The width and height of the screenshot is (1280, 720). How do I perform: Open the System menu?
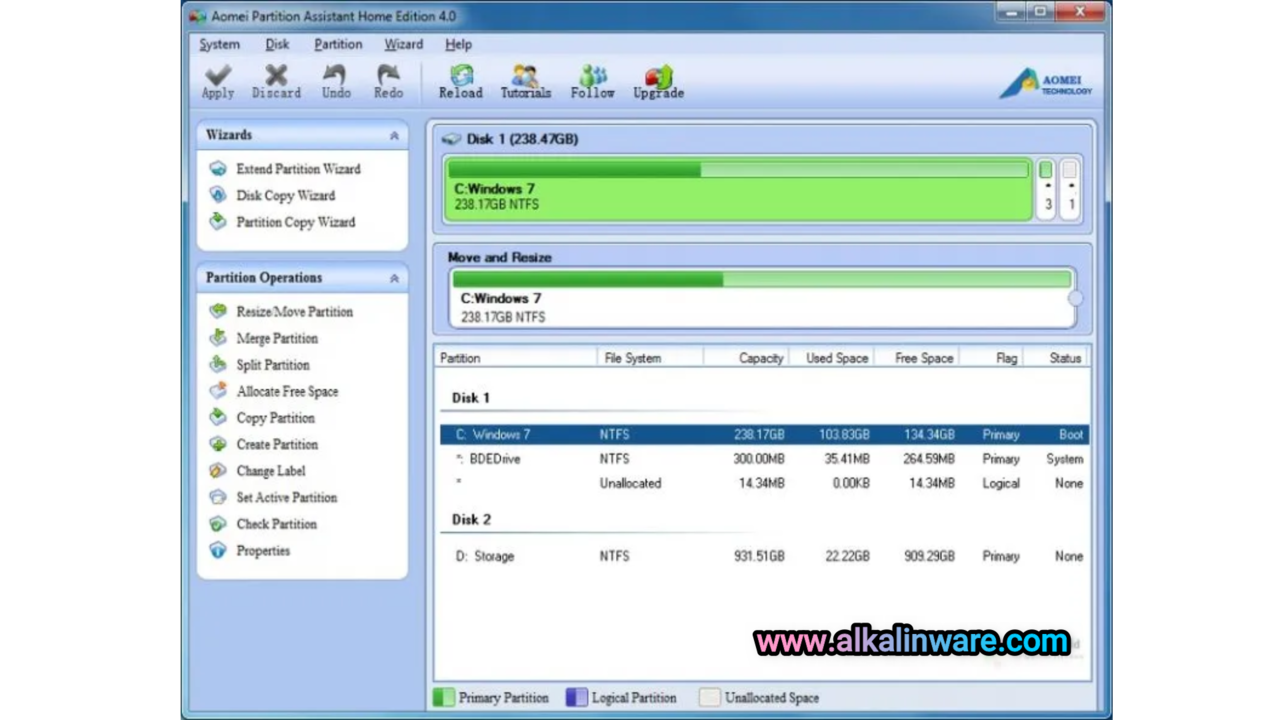219,44
